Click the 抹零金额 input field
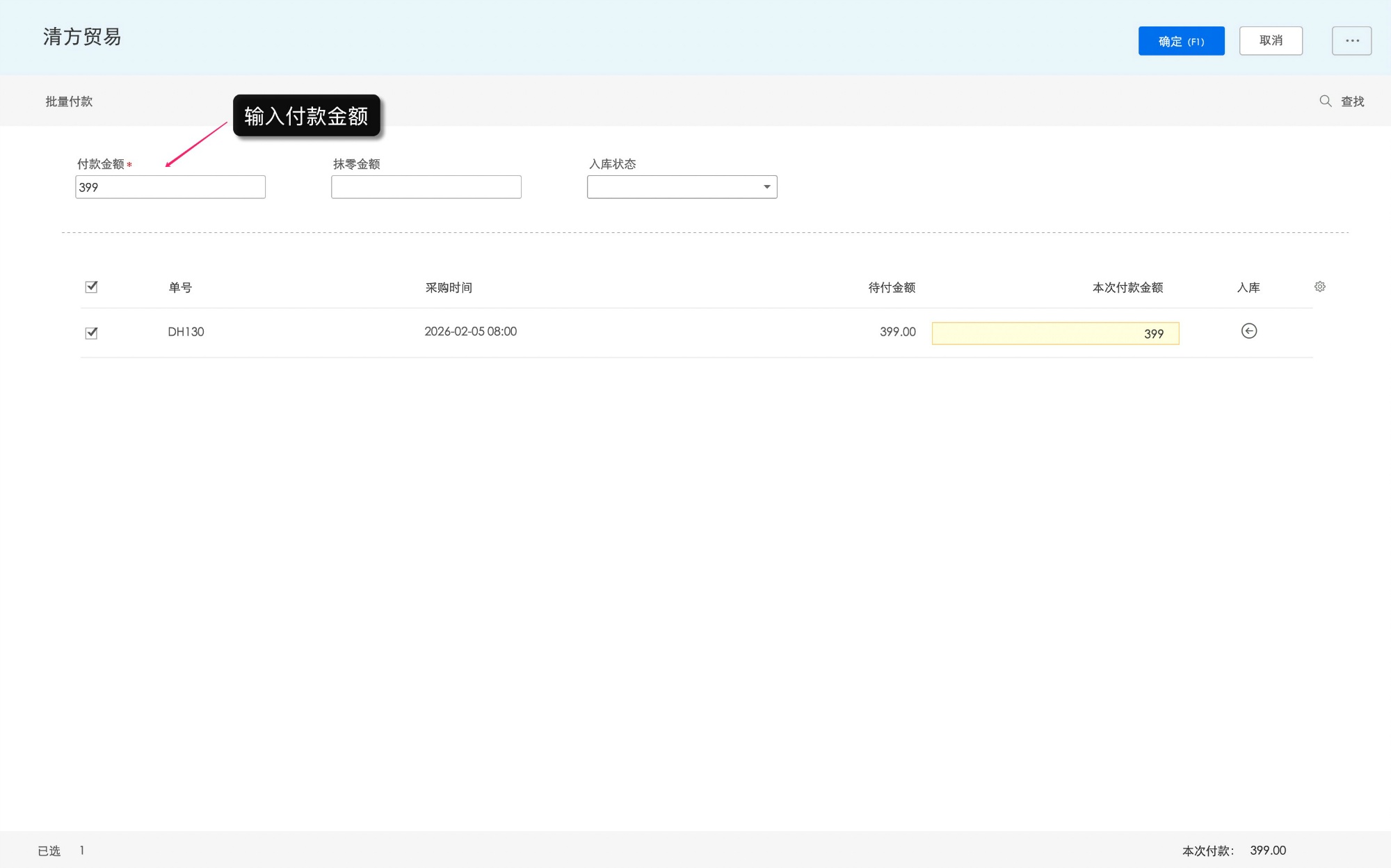 pyautogui.click(x=426, y=187)
